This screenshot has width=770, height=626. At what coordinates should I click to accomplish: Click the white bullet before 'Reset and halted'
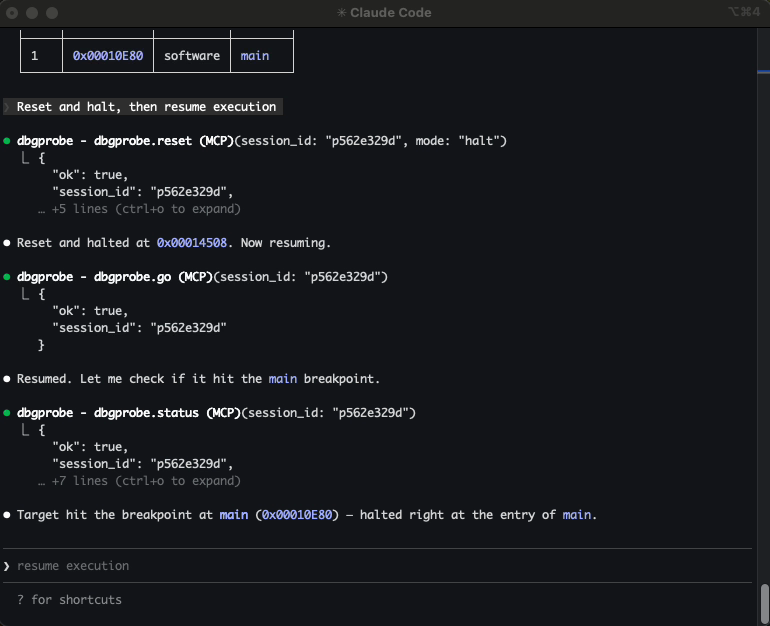pos(8,243)
